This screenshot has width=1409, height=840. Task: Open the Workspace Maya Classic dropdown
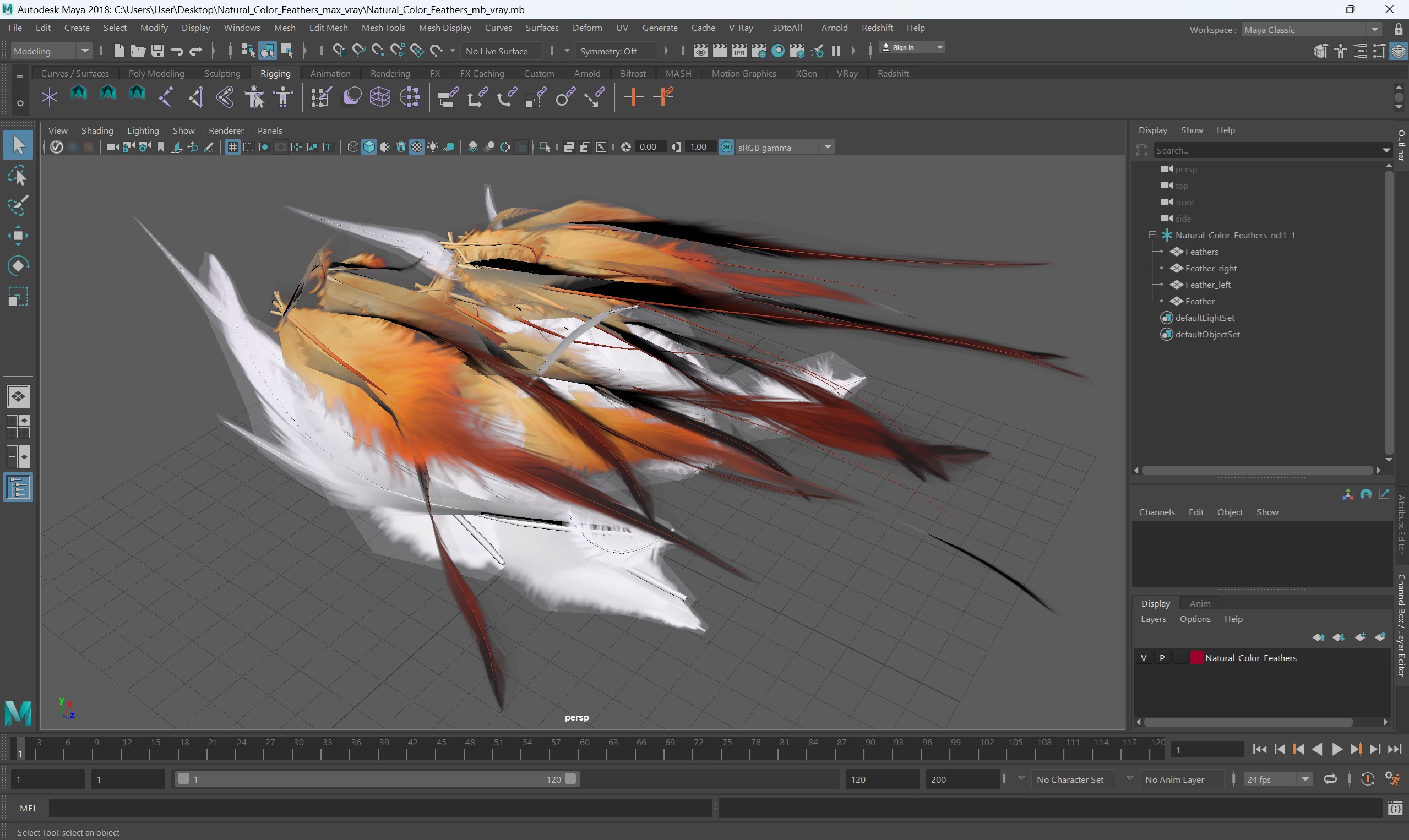tap(1312, 30)
